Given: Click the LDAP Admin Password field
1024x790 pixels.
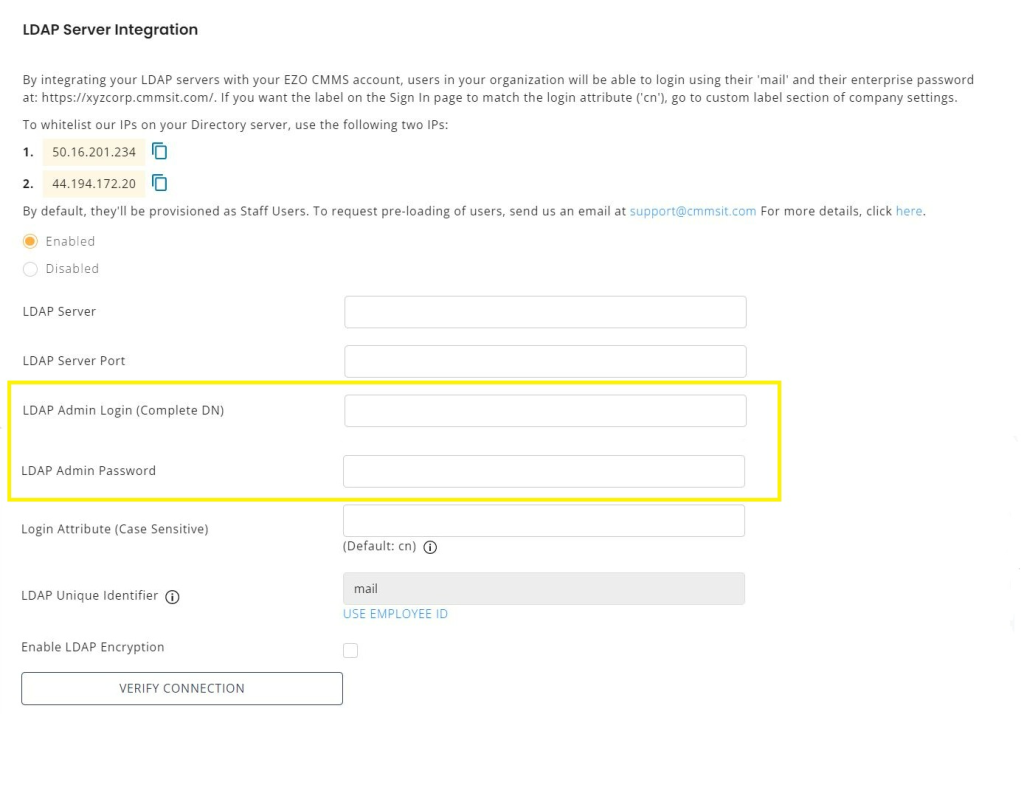Looking at the screenshot, I should [x=544, y=471].
